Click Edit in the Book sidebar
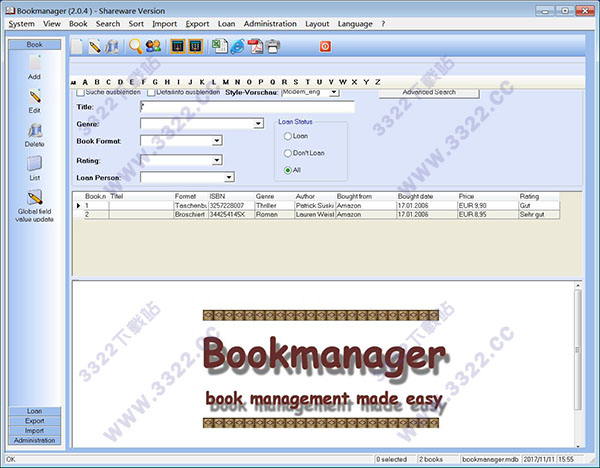Screen dimensions: 600x468 coord(34,101)
